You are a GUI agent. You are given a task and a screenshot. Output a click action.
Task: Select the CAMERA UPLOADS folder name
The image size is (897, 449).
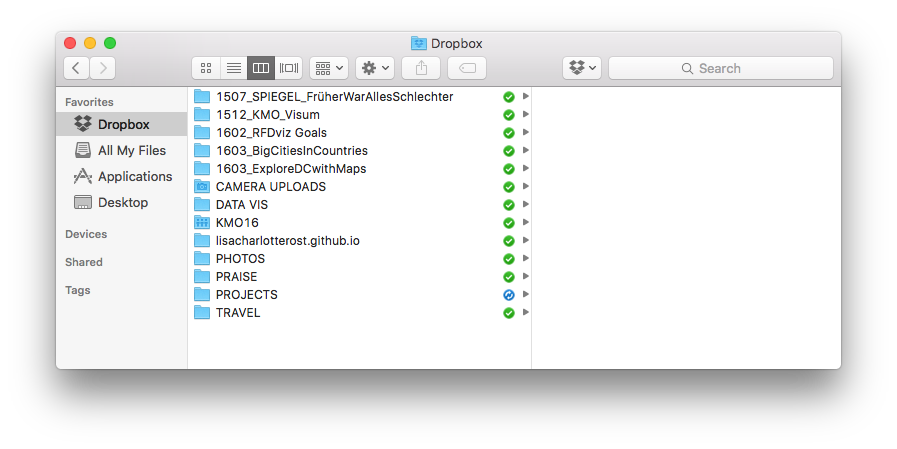point(271,186)
